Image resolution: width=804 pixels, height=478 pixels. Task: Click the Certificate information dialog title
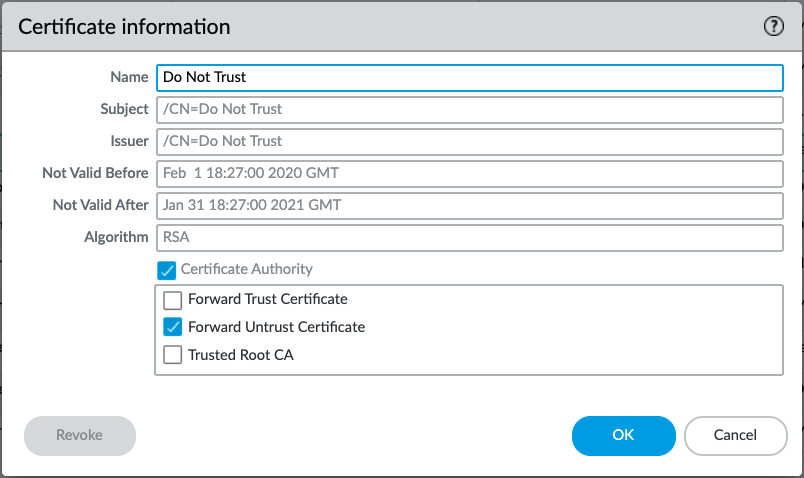124,27
